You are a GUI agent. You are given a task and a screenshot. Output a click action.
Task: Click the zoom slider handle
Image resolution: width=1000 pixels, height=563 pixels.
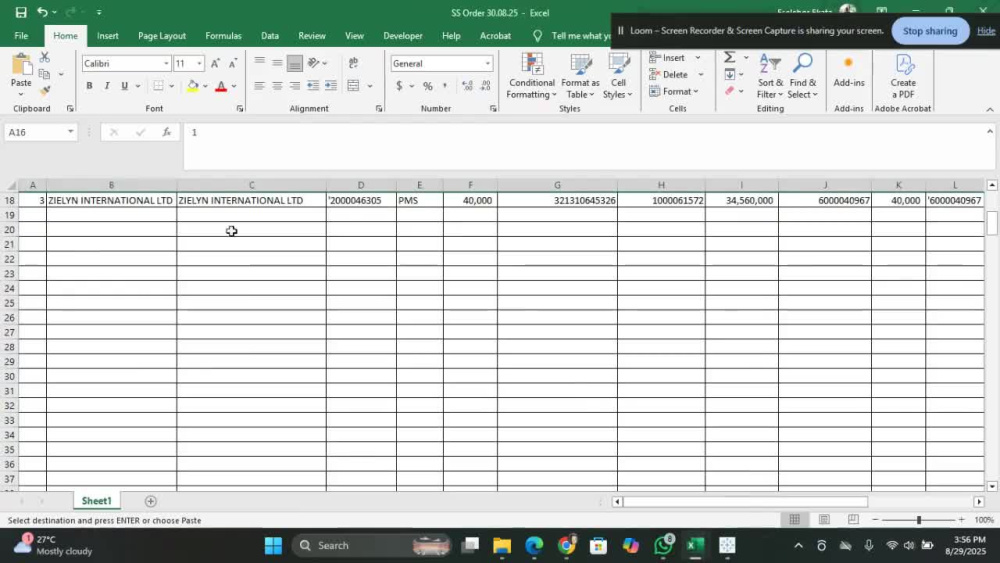coord(918,520)
